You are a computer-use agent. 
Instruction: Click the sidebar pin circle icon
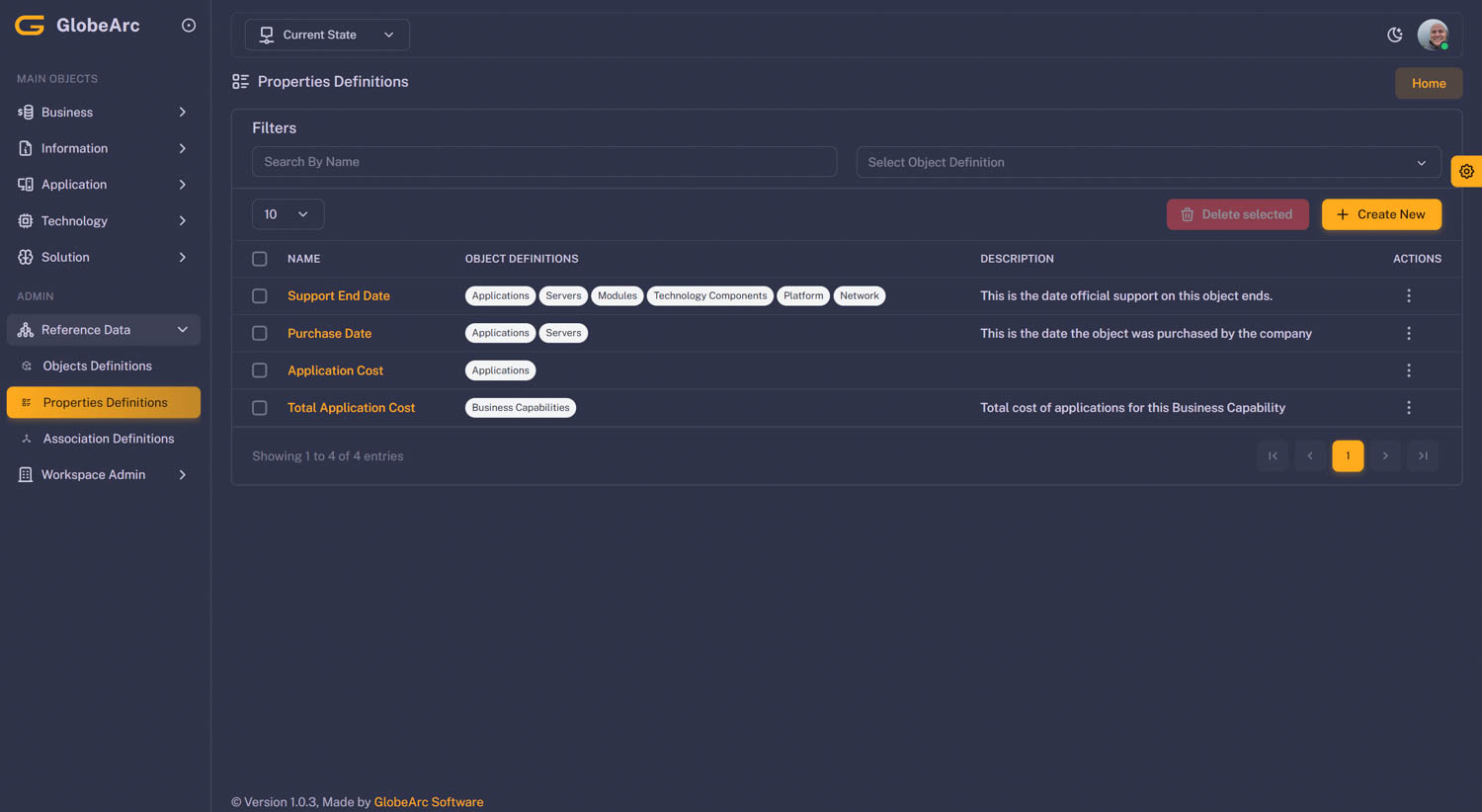(x=189, y=26)
